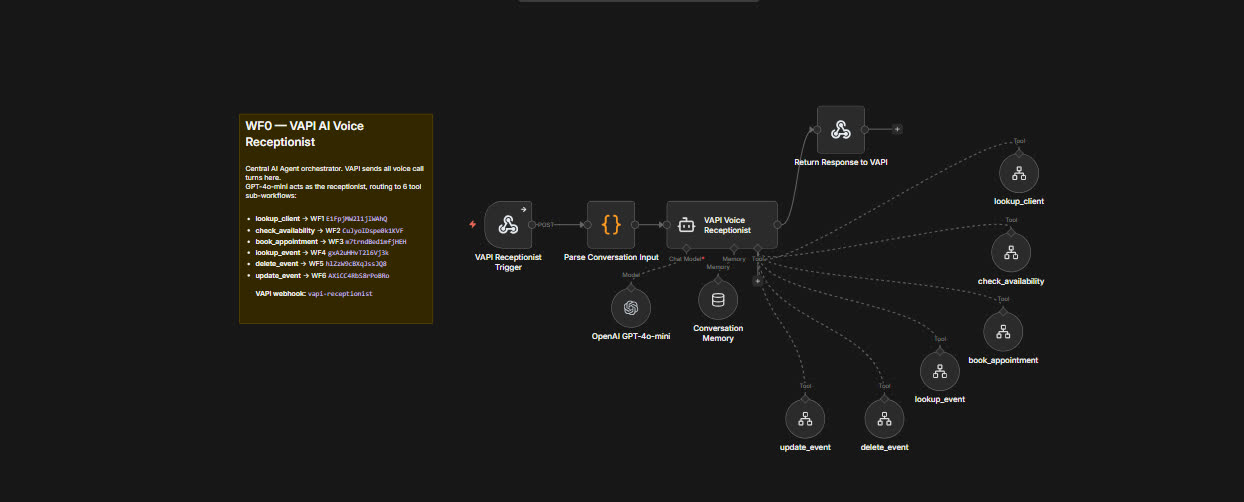Click the check_availability WF2 line in sticky note
This screenshot has height=502, width=1244.
[x=327, y=230]
